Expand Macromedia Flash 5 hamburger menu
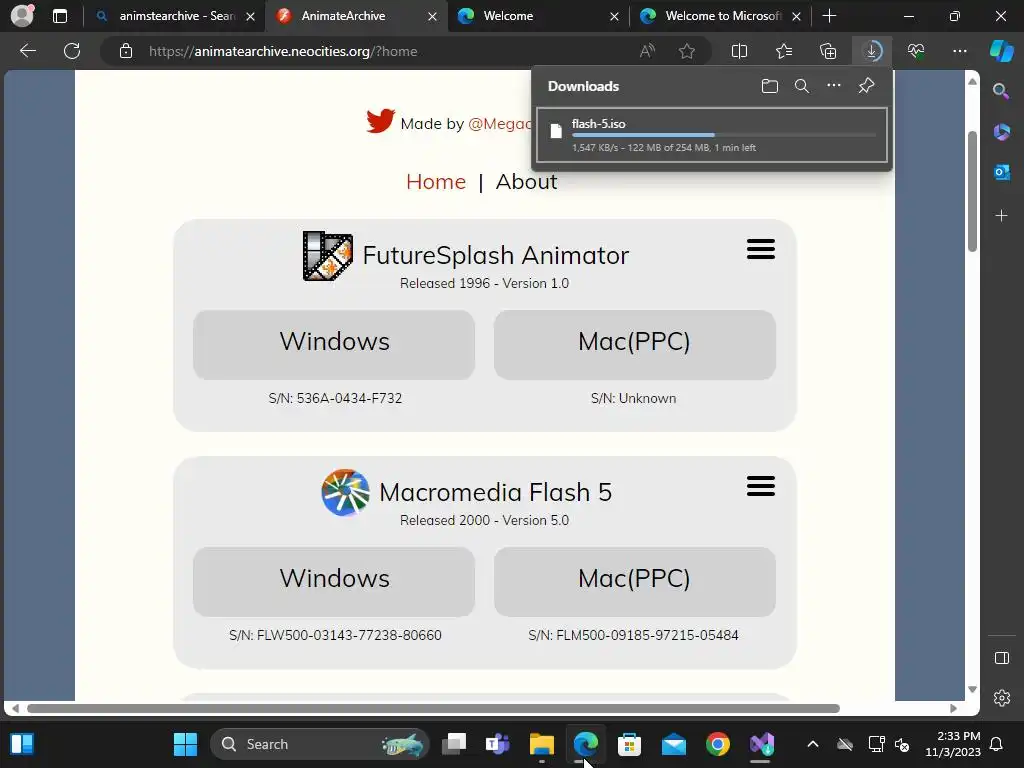This screenshot has height=768, width=1024. pyautogui.click(x=761, y=486)
